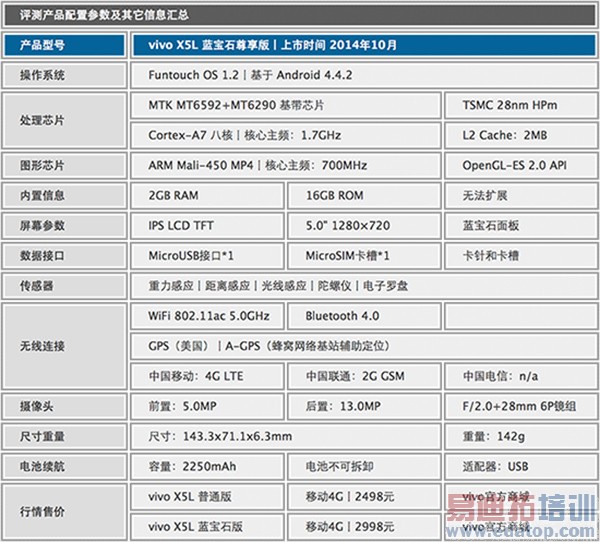This screenshot has height=542, width=600.
Task: Click the title 评测产品配置参数及其它信息汇总
Action: [104, 15]
